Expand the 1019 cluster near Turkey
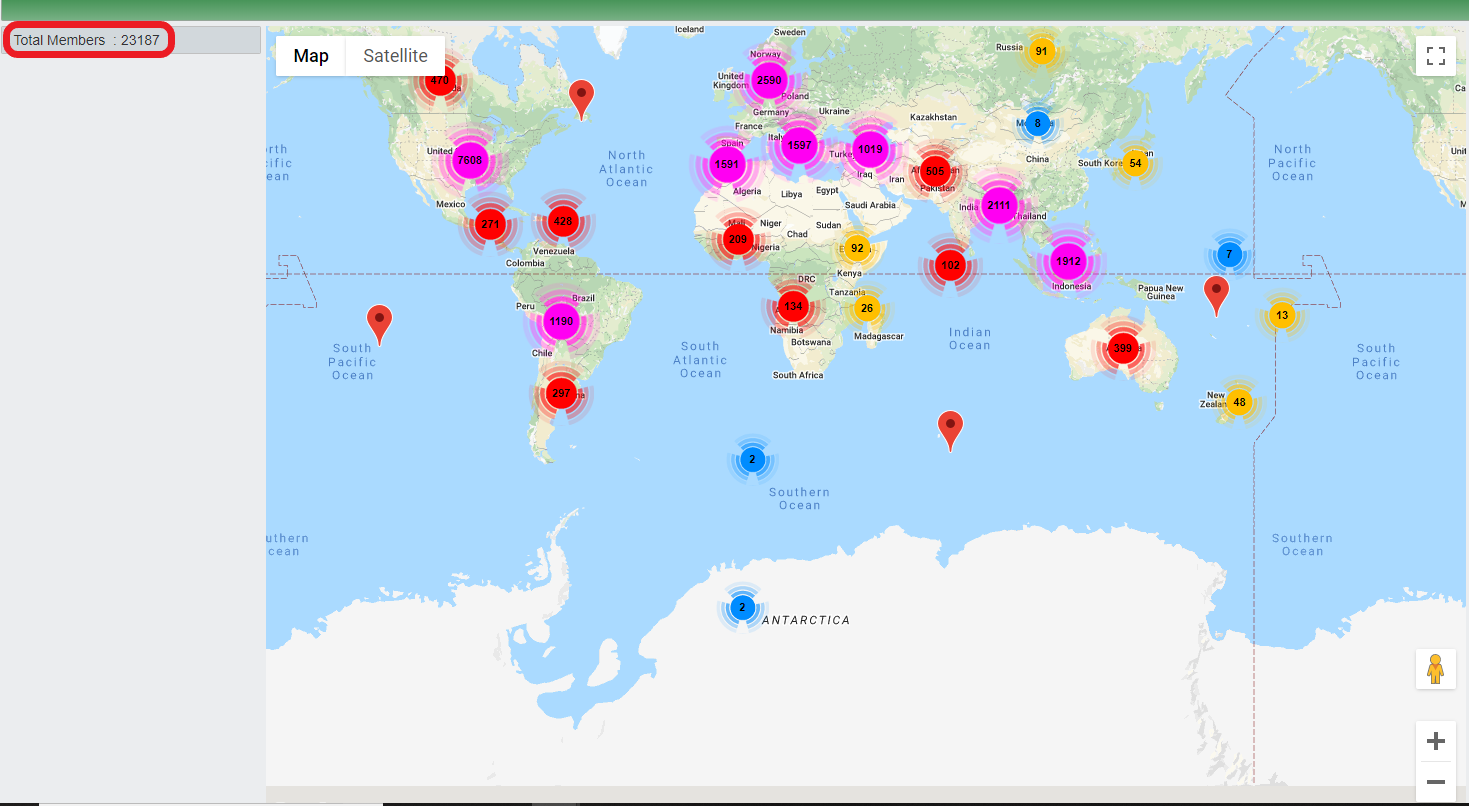The height and width of the screenshot is (806, 1469). [870, 150]
